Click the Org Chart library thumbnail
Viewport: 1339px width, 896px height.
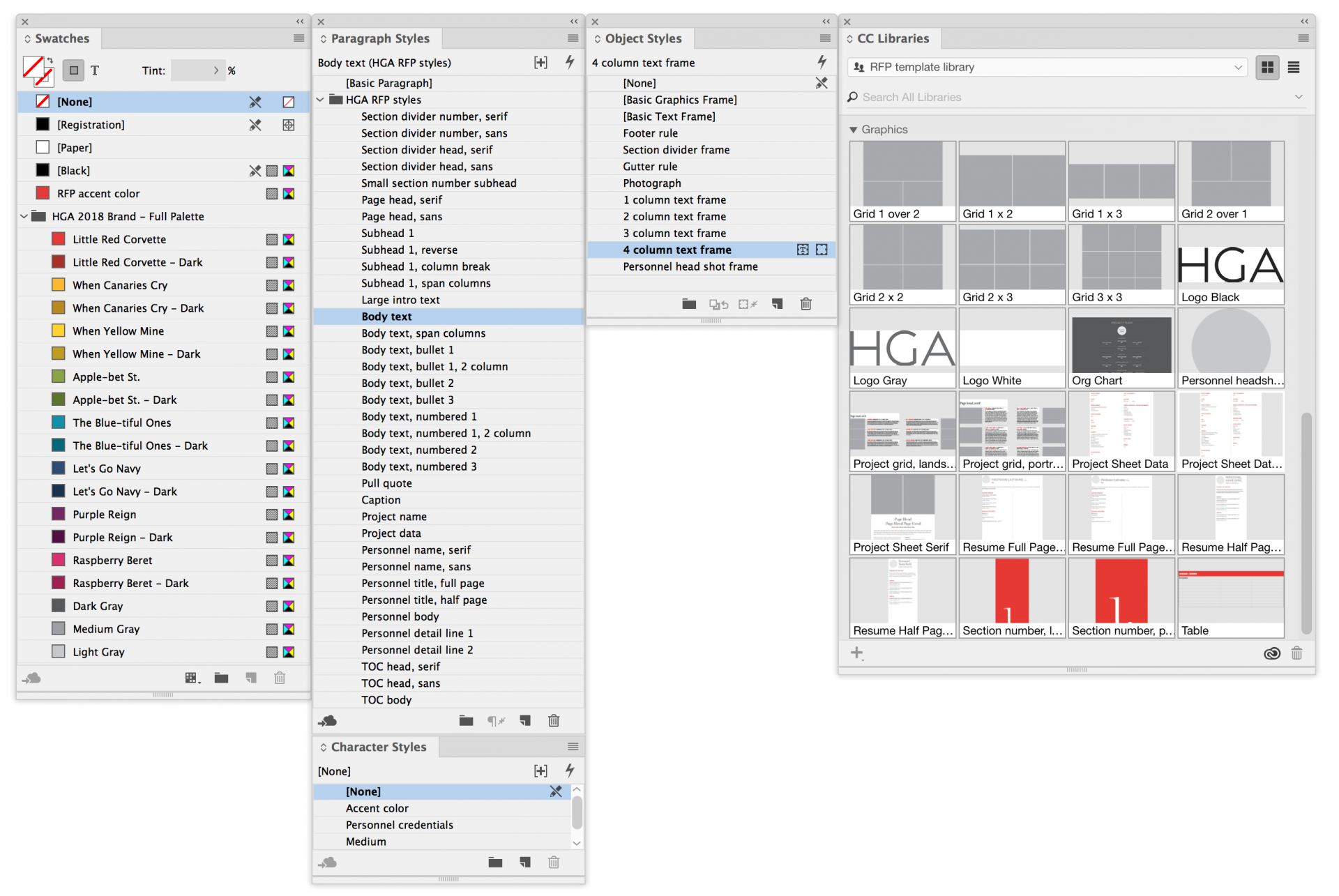[x=1121, y=347]
